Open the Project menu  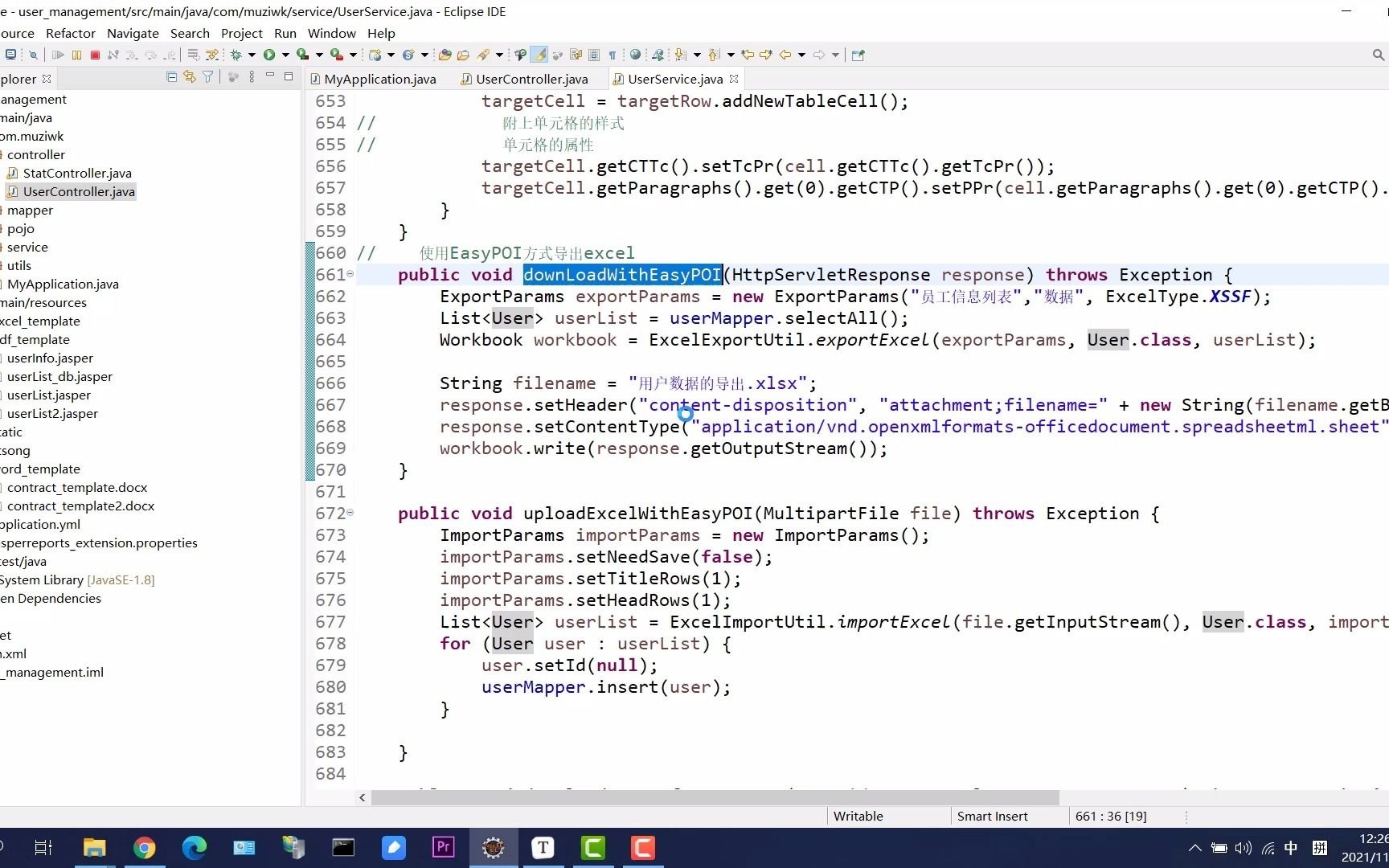(242, 33)
